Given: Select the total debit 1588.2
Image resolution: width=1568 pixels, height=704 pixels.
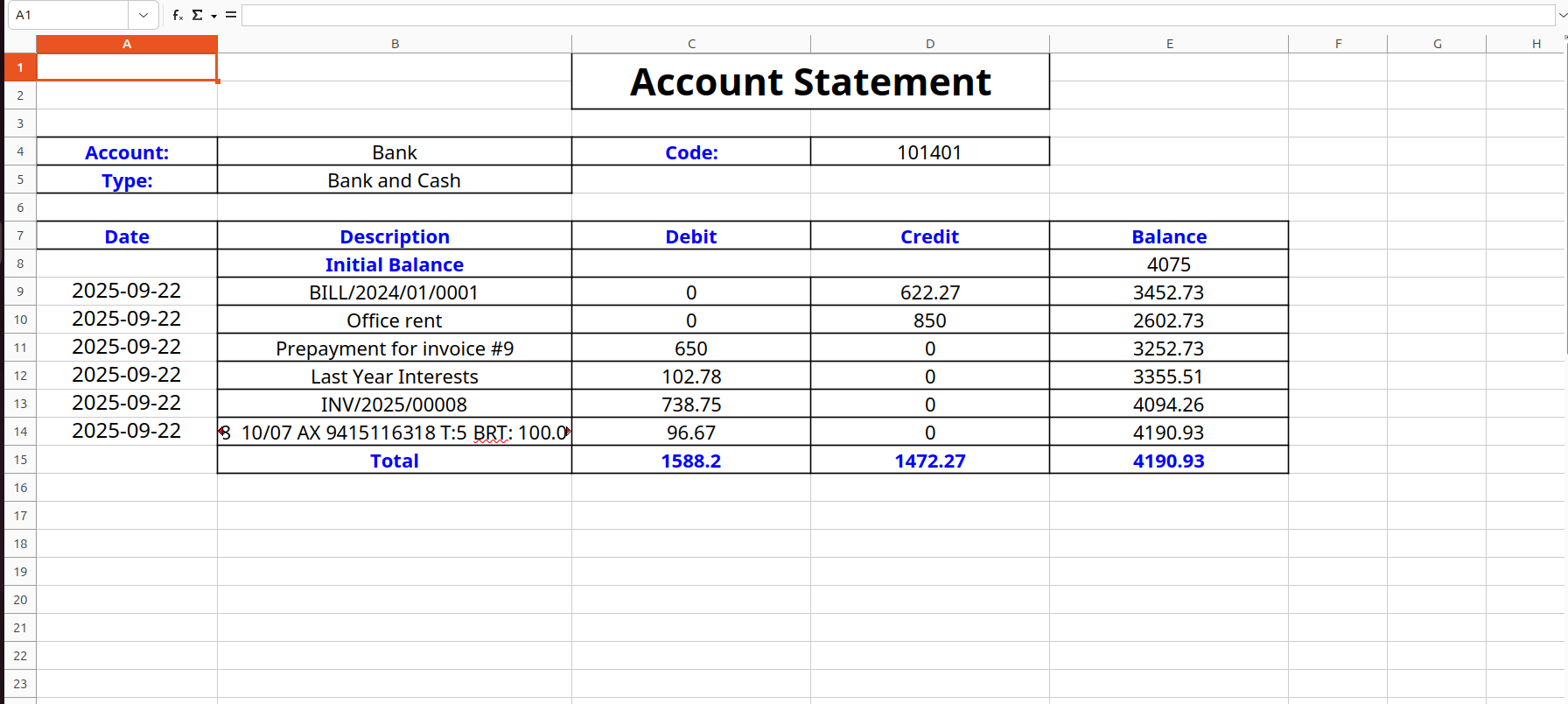Looking at the screenshot, I should (691, 460).
